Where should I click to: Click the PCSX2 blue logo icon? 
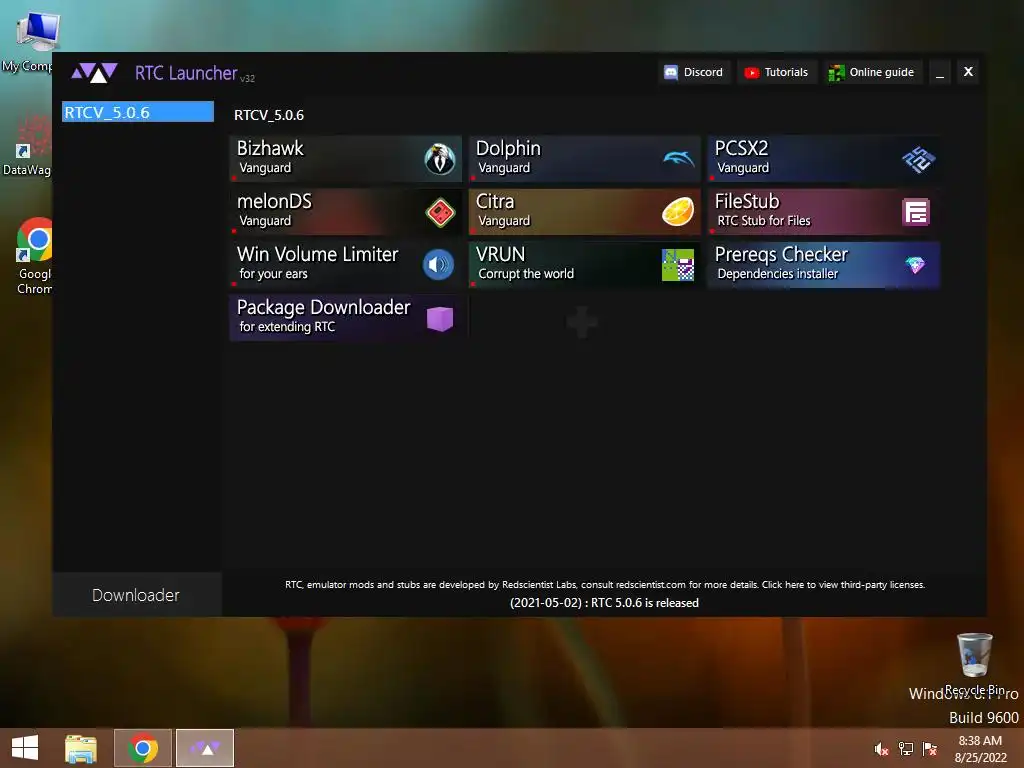918,159
